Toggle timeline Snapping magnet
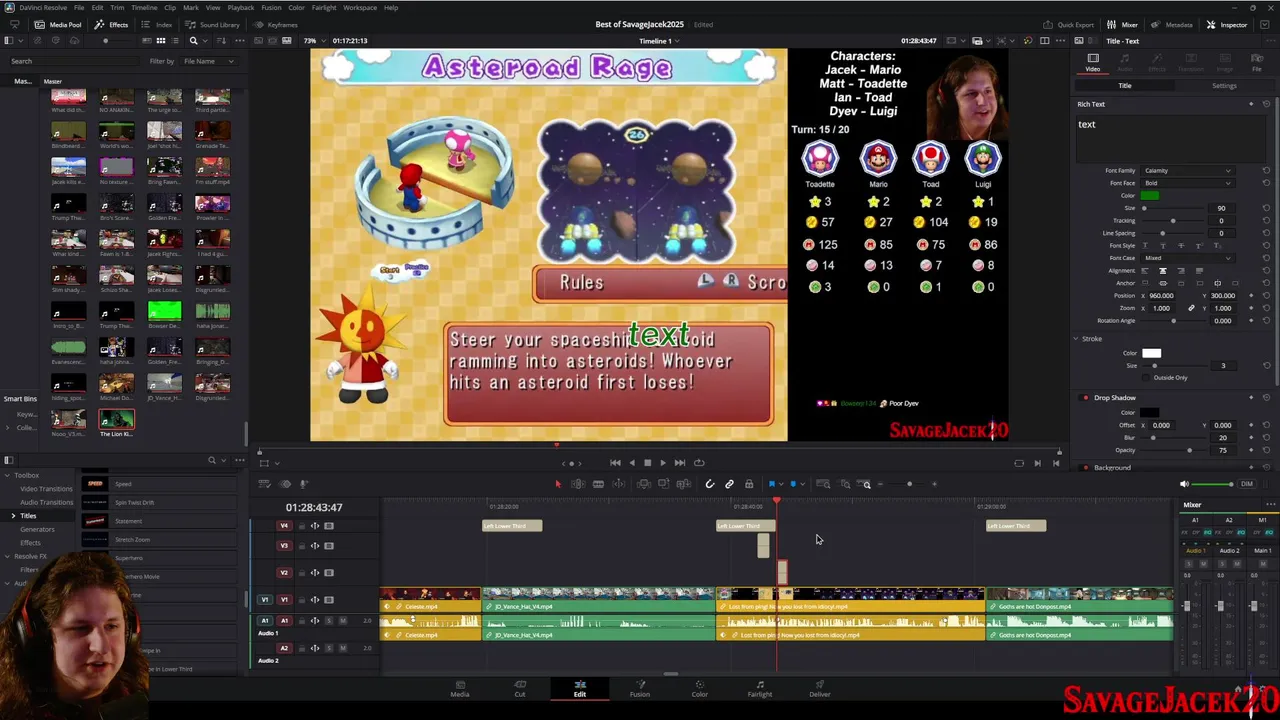The image size is (1280, 720). coord(710,484)
